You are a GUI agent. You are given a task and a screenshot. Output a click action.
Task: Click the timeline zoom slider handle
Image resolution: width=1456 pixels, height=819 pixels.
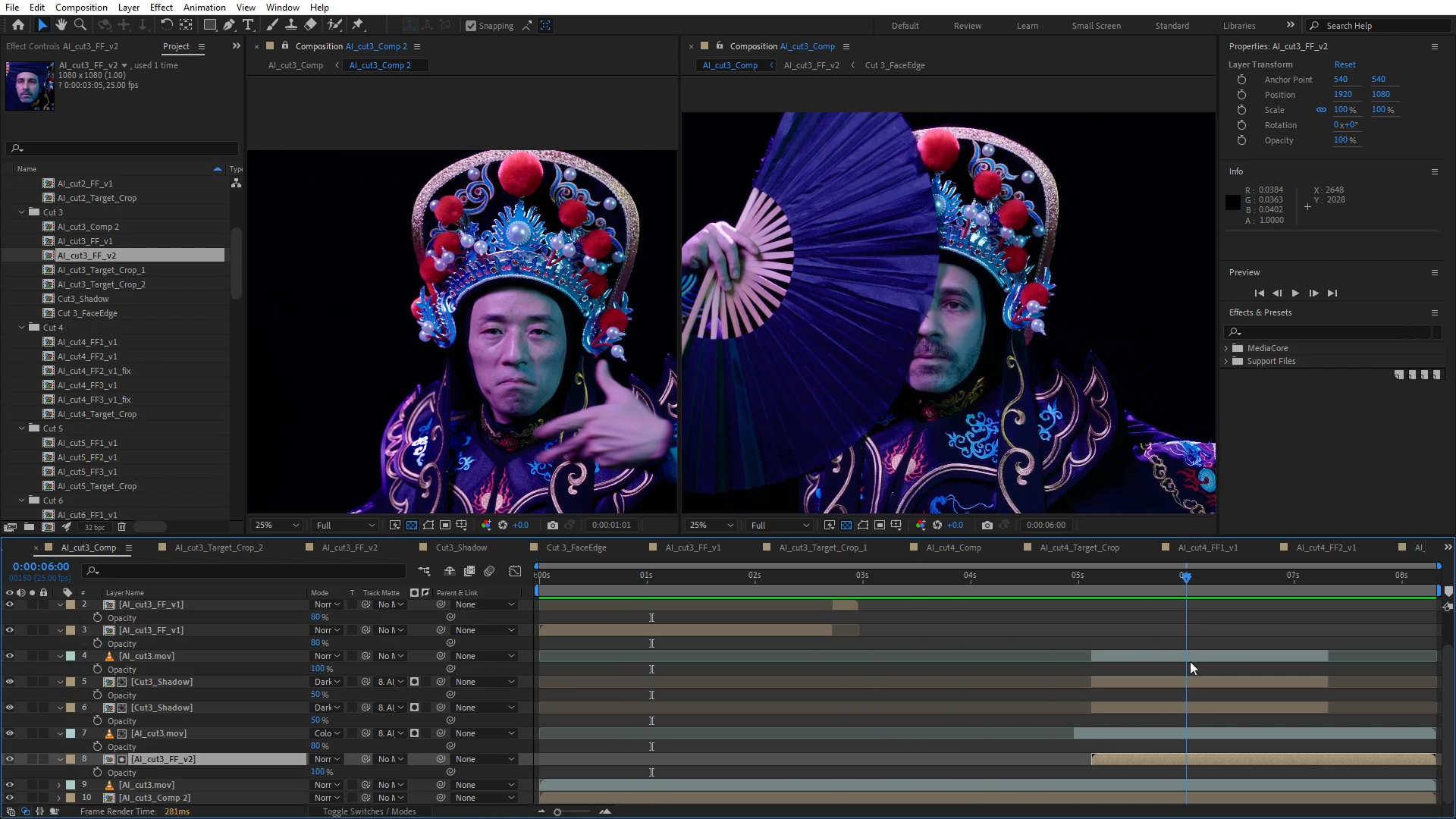[557, 812]
